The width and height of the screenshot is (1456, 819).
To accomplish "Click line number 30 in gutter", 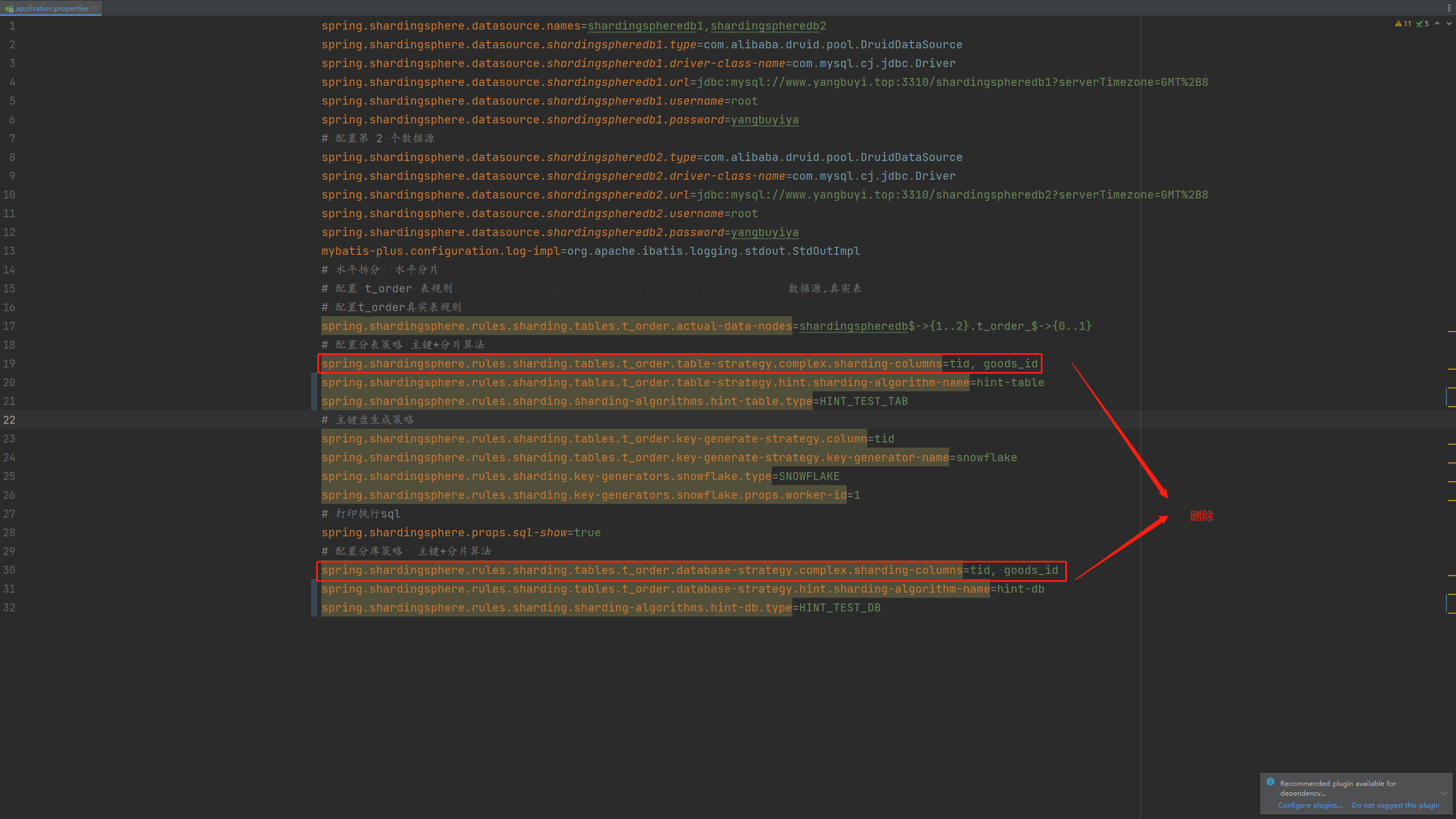I will pos(9,570).
